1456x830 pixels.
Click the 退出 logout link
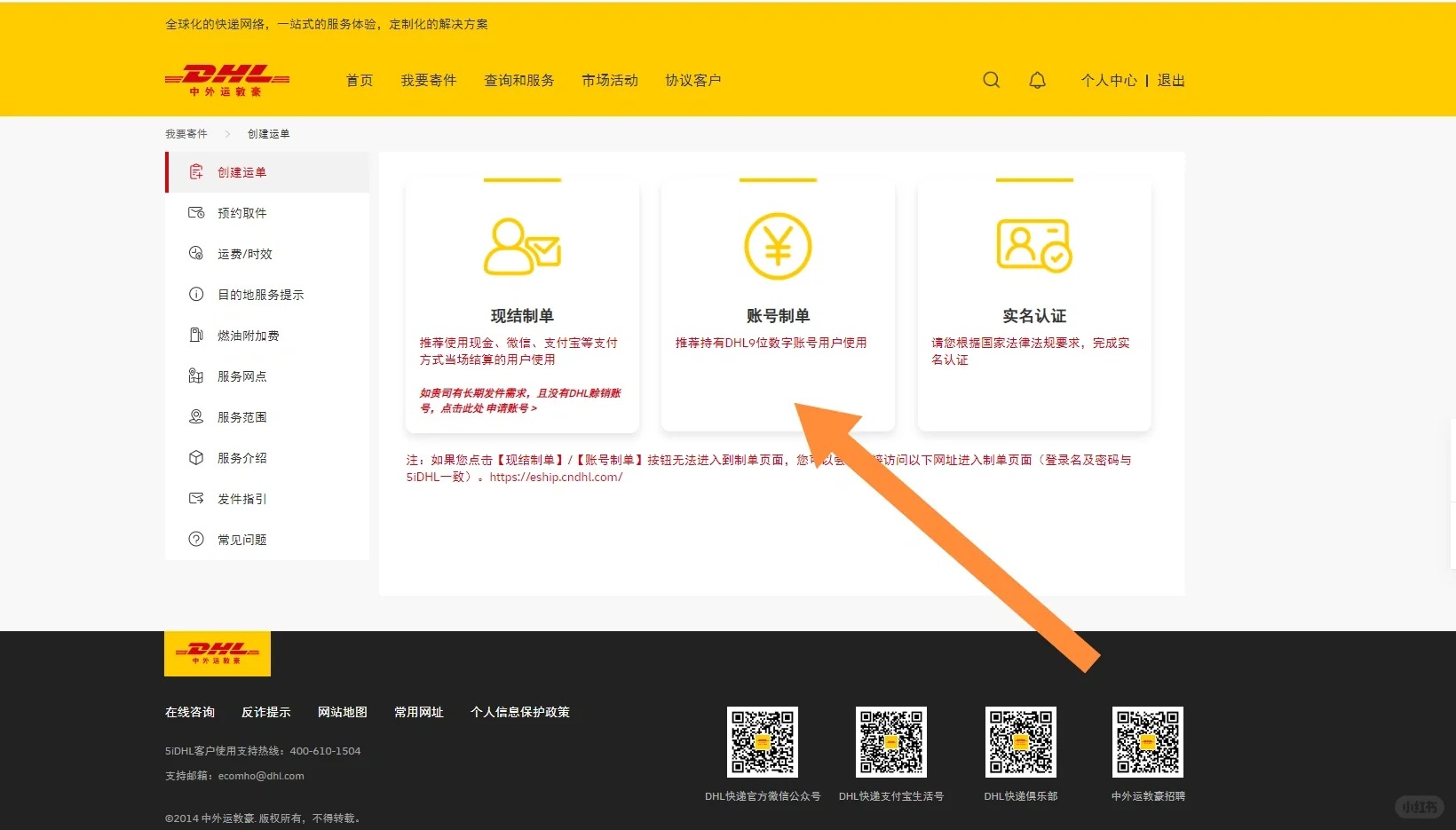coord(1170,81)
